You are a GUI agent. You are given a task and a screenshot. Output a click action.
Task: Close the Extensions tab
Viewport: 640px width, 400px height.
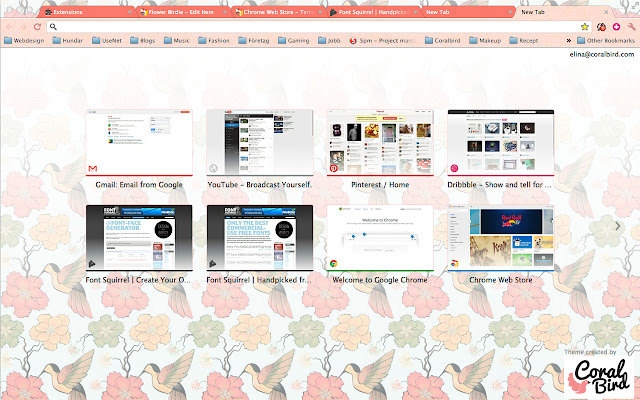click(130, 12)
